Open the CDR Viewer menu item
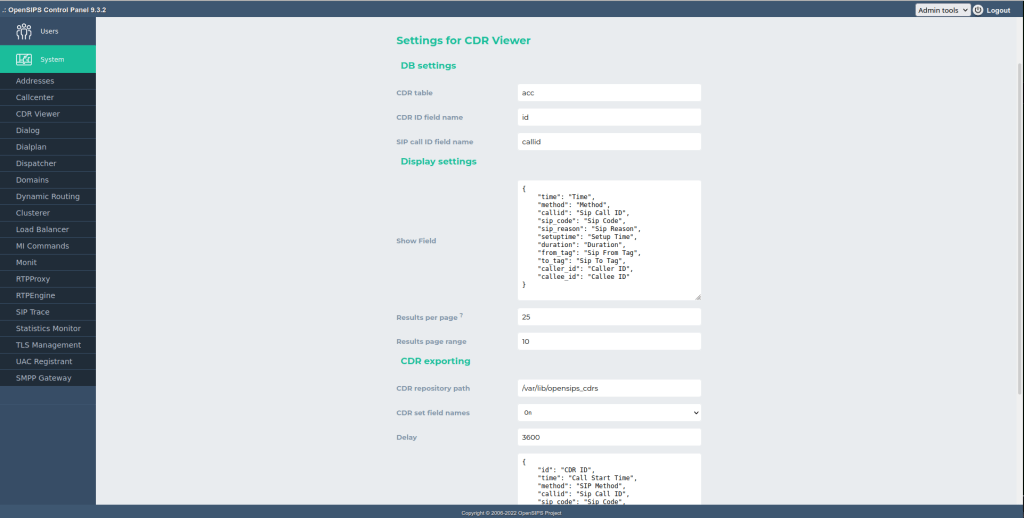The image size is (1024, 518). pyautogui.click(x=38, y=114)
